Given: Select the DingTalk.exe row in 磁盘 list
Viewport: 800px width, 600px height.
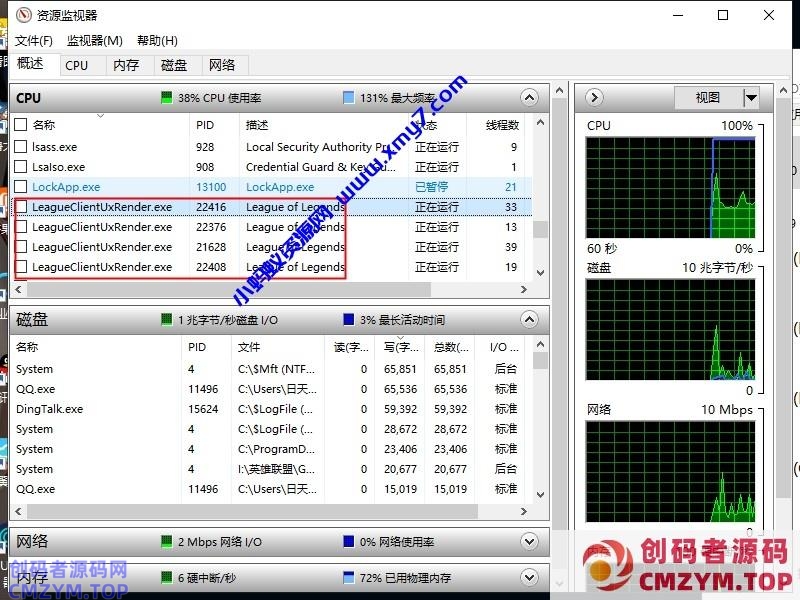Looking at the screenshot, I should pyautogui.click(x=50, y=409).
